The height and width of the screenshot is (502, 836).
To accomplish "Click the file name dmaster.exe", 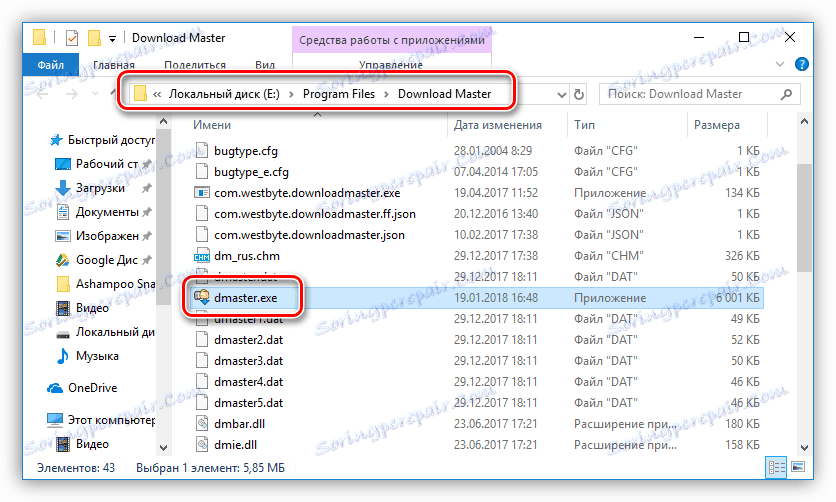I will (245, 298).
